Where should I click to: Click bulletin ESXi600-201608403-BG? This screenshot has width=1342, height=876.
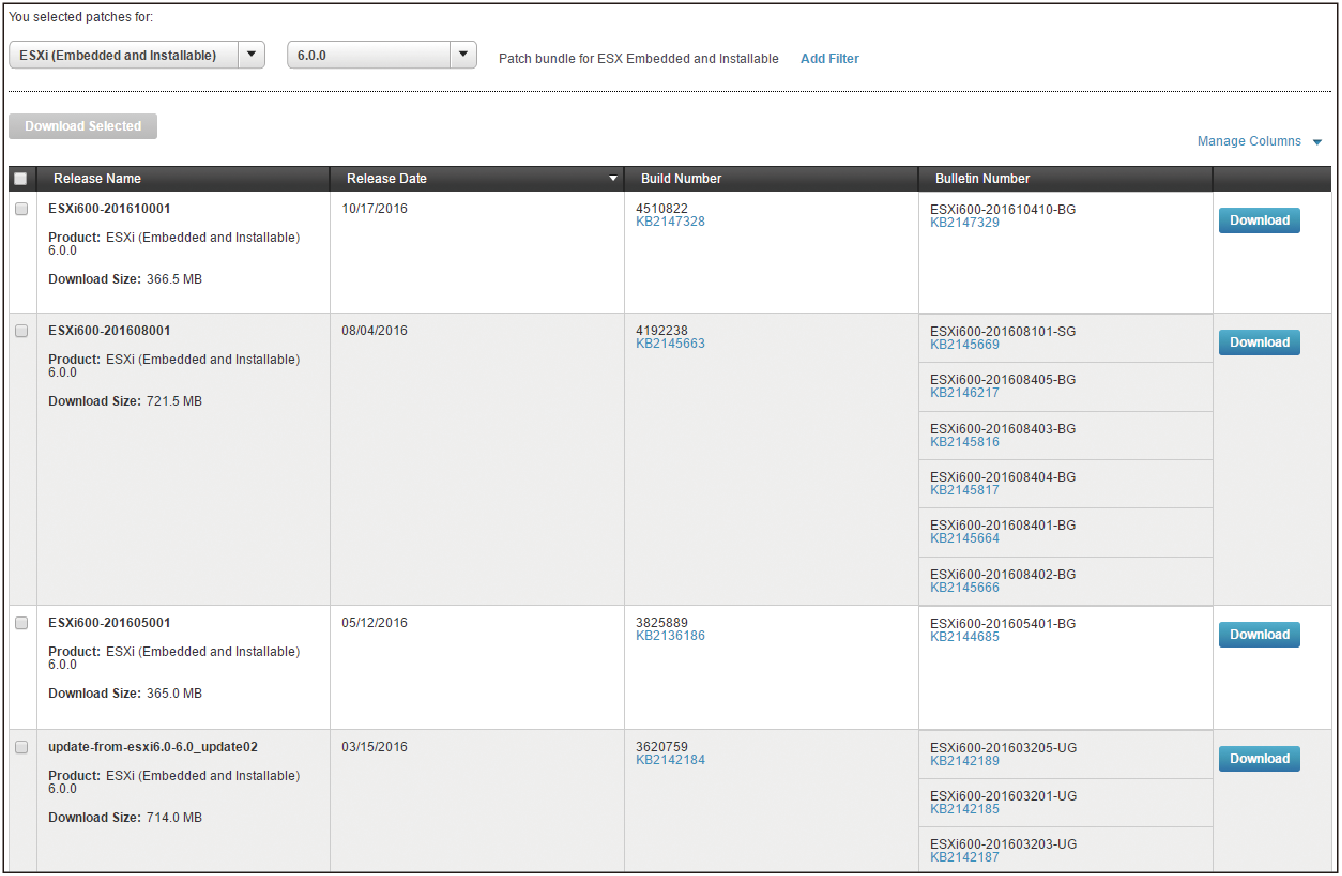pos(1003,429)
